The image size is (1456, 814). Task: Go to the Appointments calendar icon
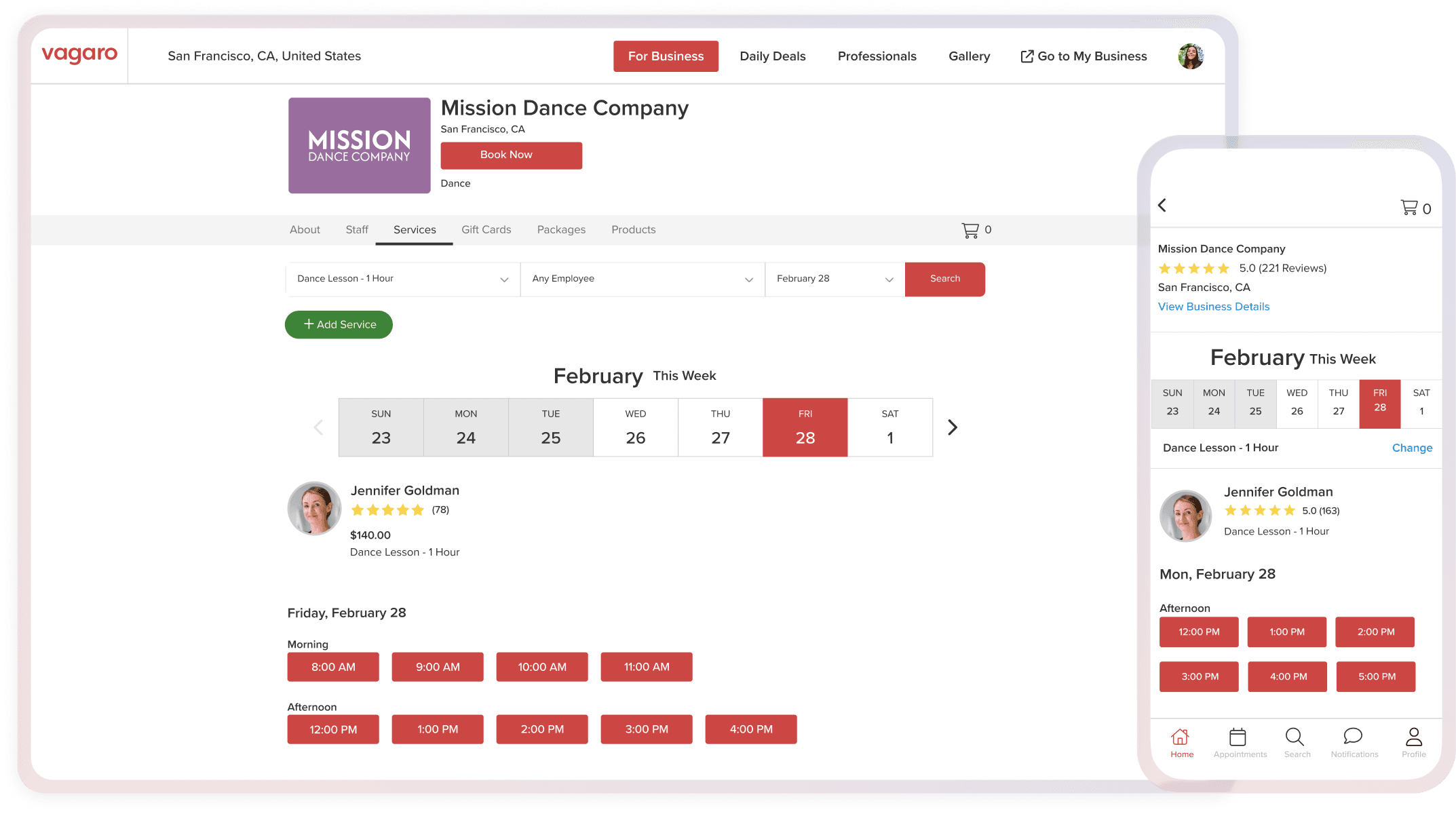1238,737
